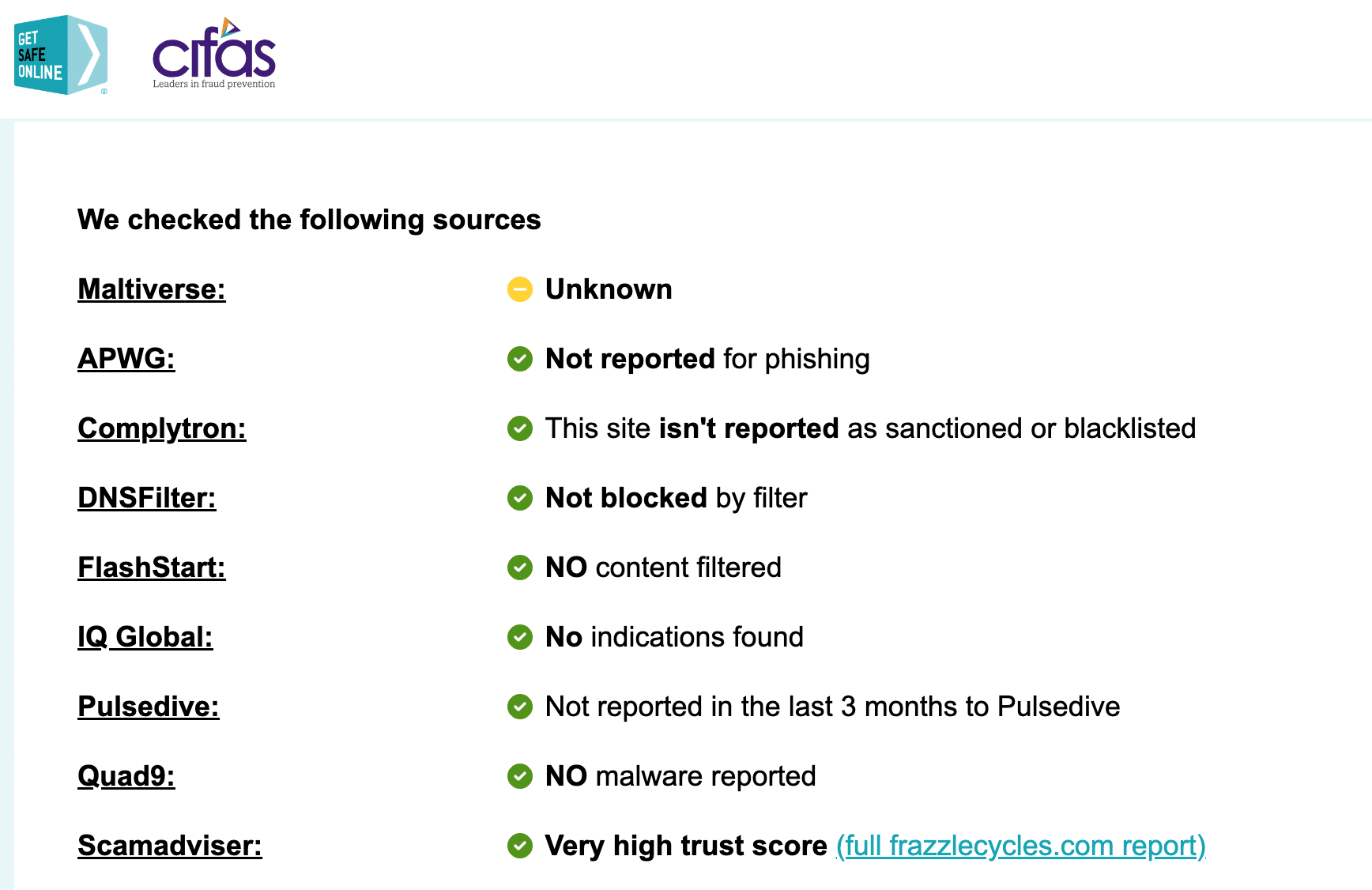The height and width of the screenshot is (890, 1372).
Task: Visit the DNSFilter source link
Action: click(146, 498)
